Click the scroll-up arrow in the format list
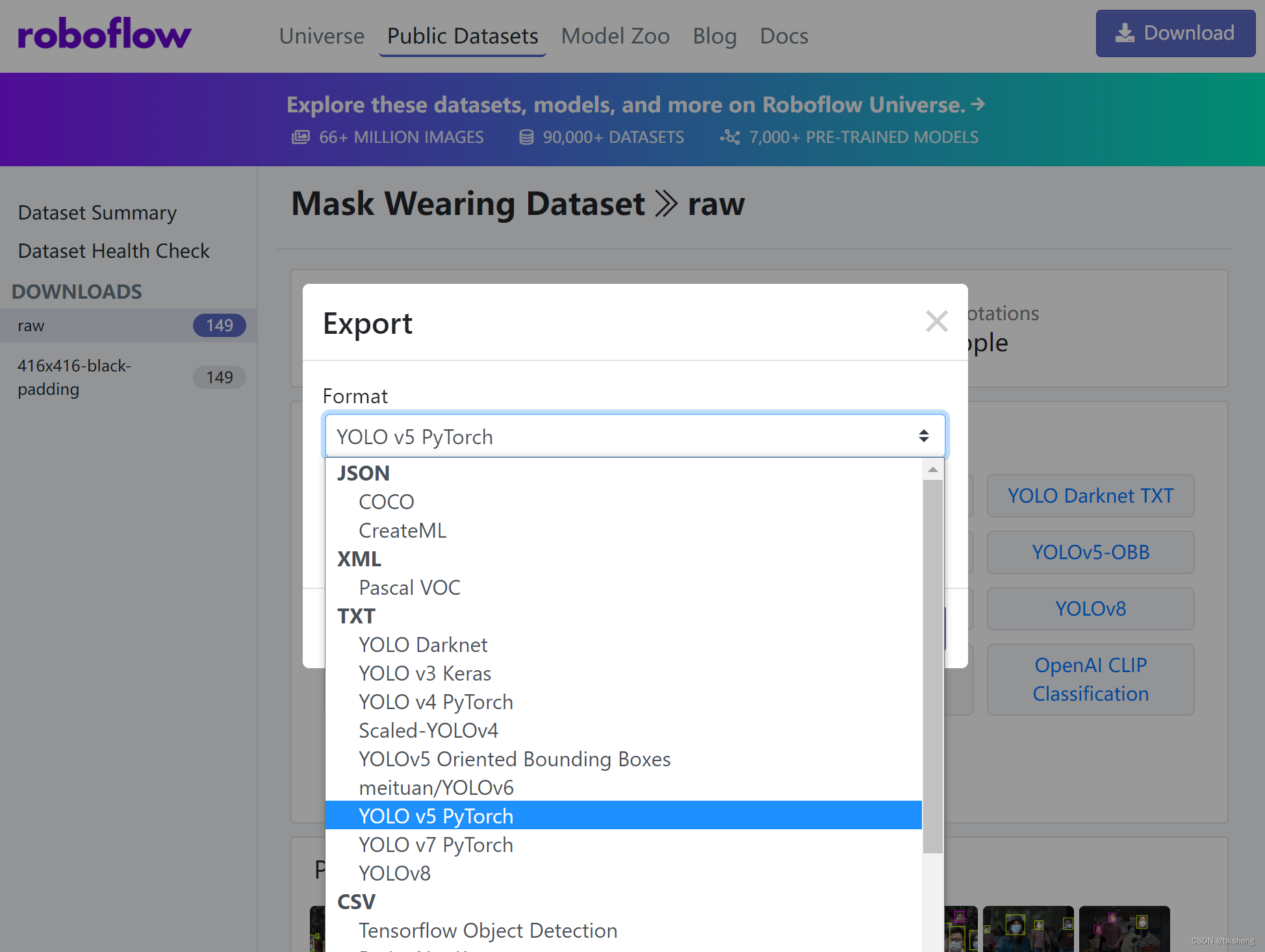1265x952 pixels. (x=933, y=470)
